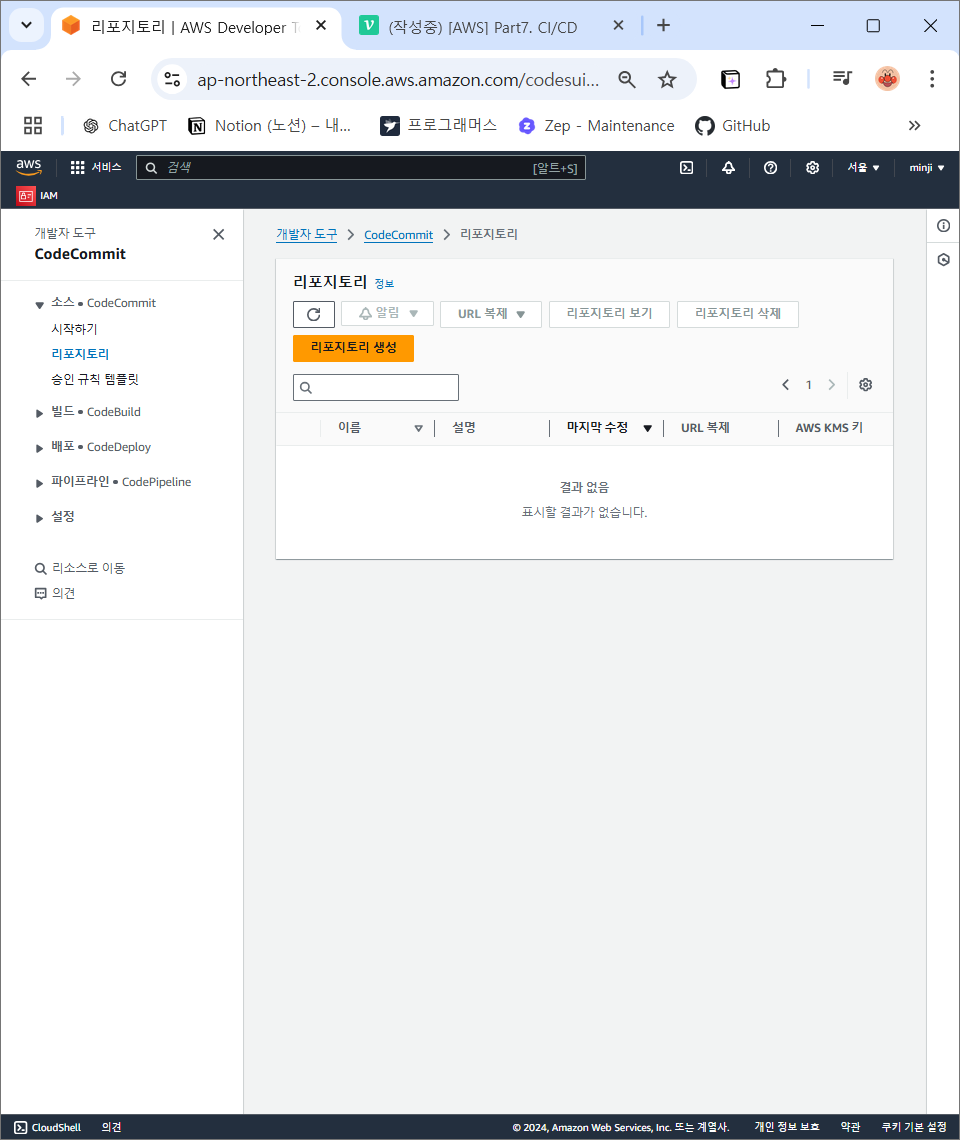Image resolution: width=960 pixels, height=1140 pixels.
Task: Reload the browser page
Action: [119, 79]
